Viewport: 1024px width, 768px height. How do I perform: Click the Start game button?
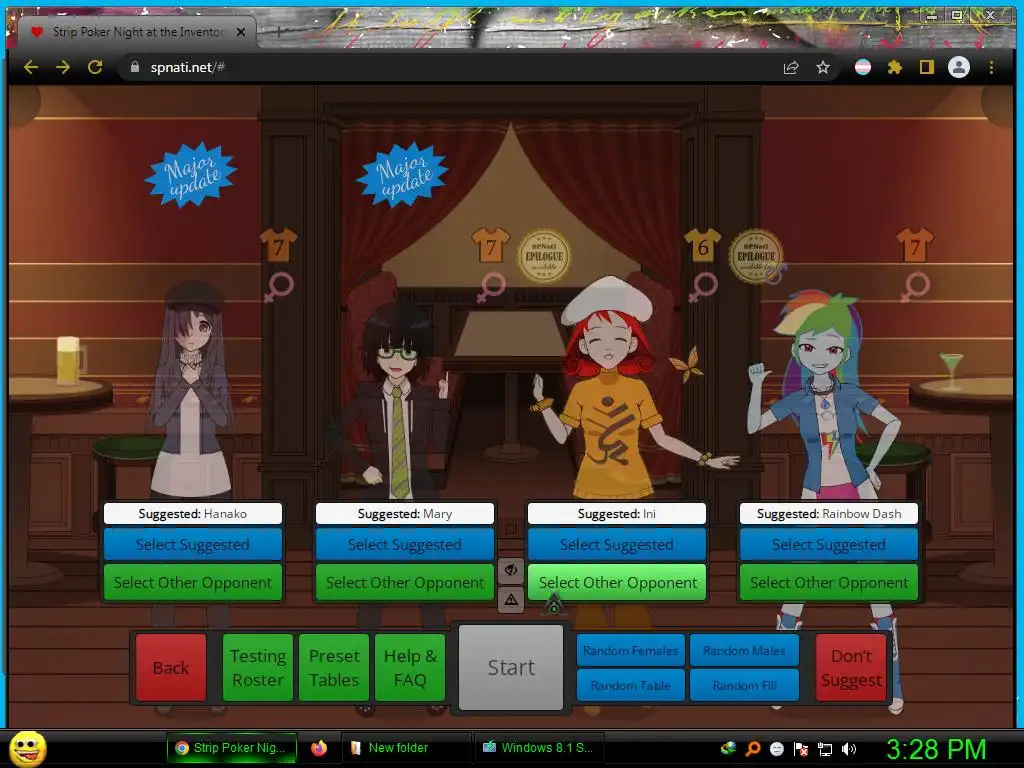pyautogui.click(x=511, y=667)
